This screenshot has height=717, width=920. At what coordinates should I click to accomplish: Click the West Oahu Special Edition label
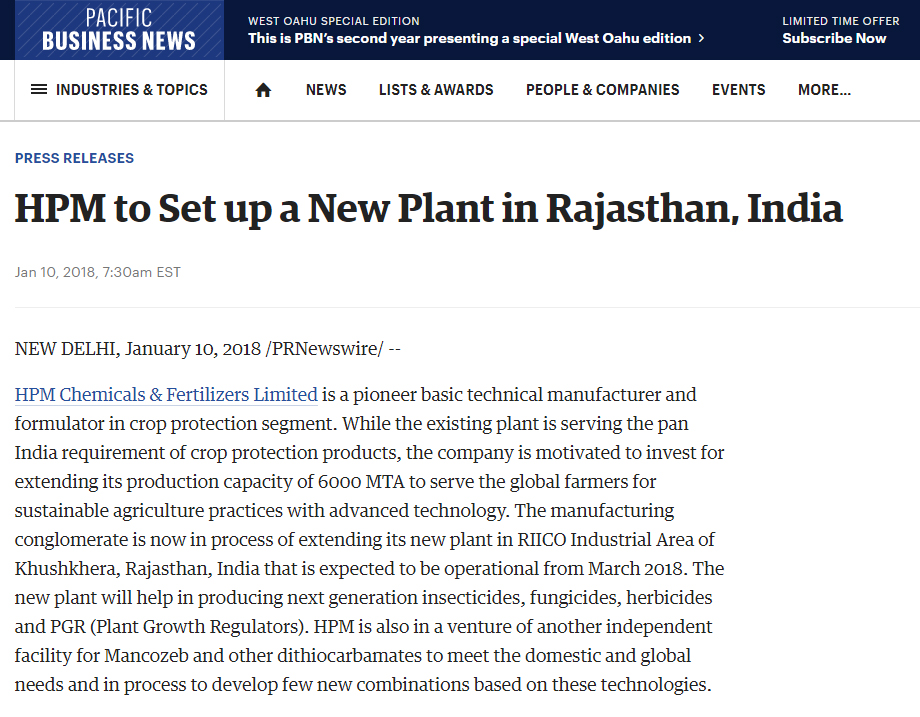point(334,21)
